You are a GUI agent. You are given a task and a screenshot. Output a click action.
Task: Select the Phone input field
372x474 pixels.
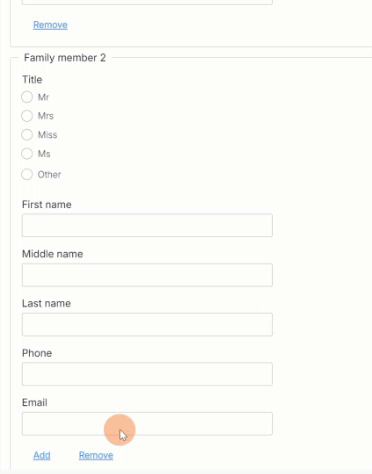click(x=147, y=374)
